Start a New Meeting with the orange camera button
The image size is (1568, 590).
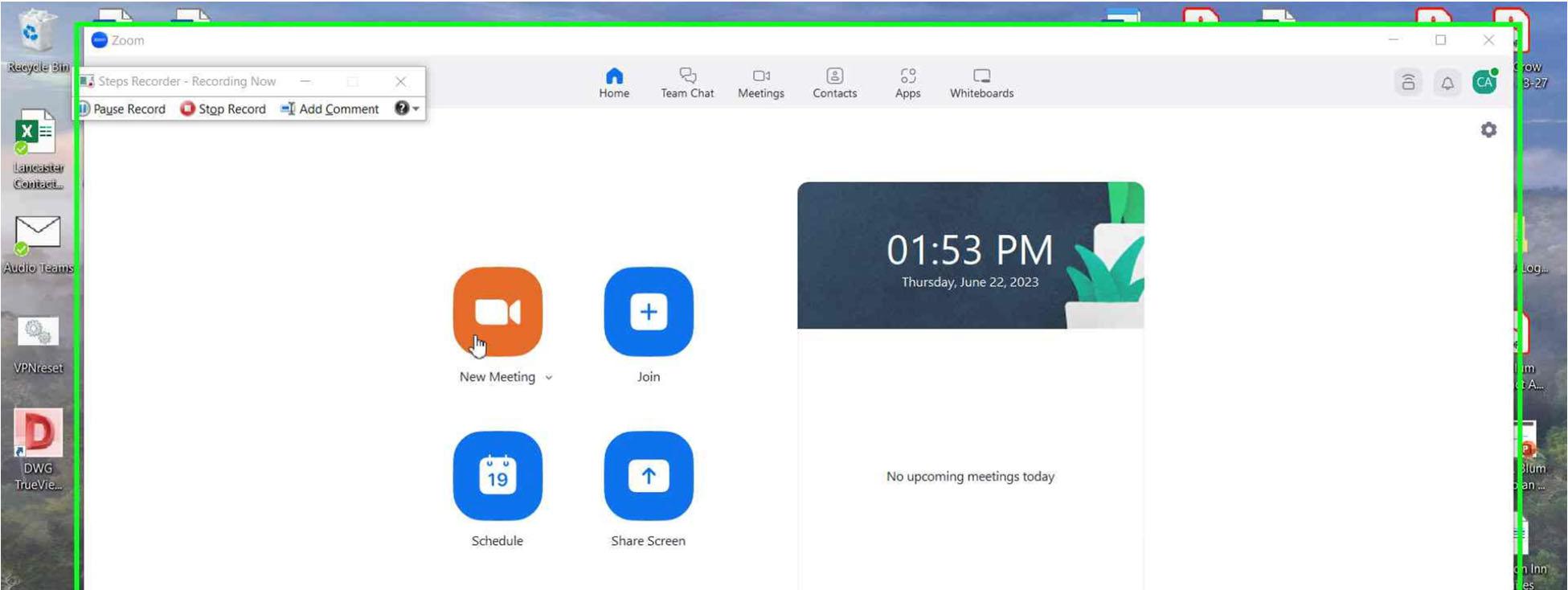point(497,312)
